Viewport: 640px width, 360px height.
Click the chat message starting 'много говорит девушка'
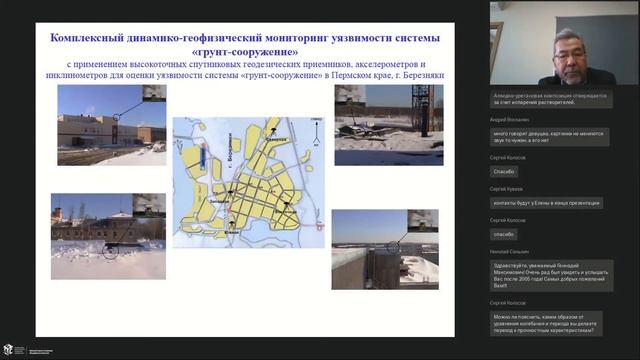pos(550,137)
